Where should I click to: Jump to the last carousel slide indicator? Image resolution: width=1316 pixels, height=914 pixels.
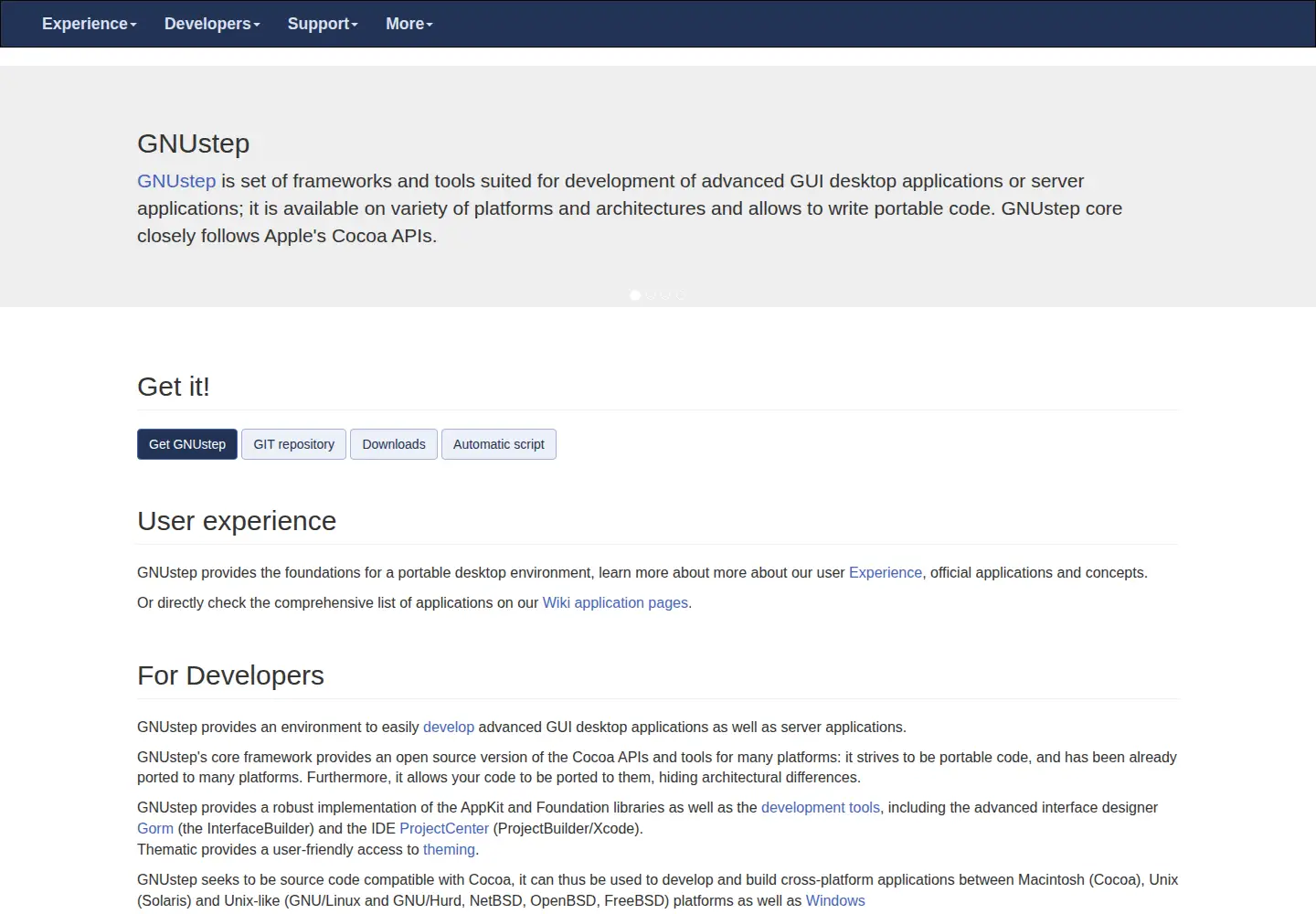(x=680, y=295)
